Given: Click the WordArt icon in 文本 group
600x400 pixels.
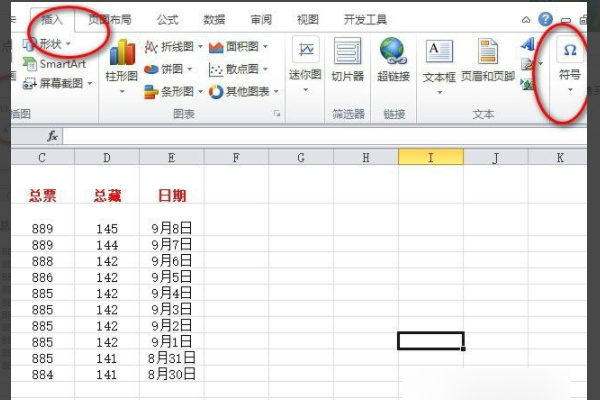Looking at the screenshot, I should 528,44.
